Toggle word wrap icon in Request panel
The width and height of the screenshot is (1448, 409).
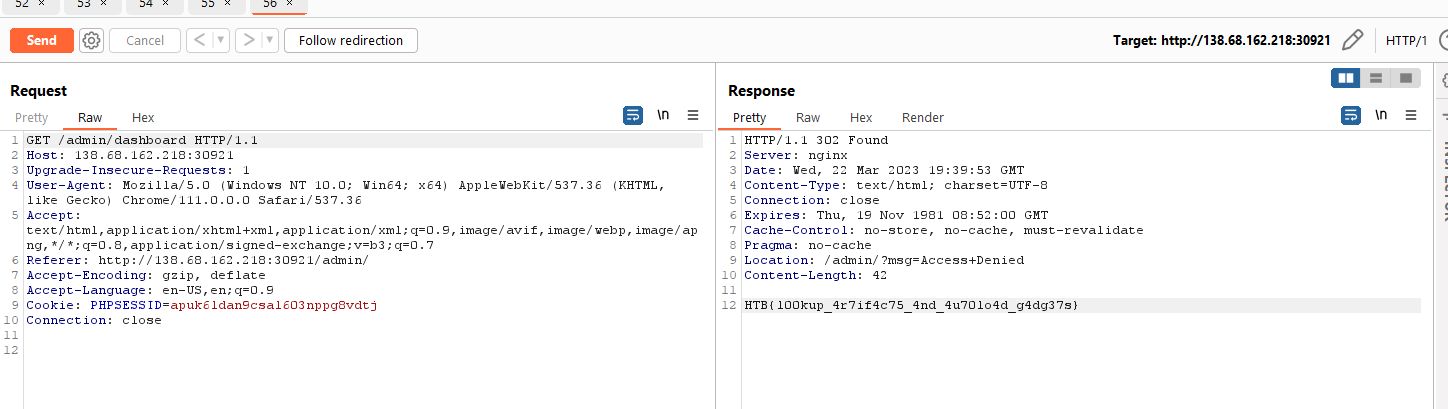click(633, 116)
